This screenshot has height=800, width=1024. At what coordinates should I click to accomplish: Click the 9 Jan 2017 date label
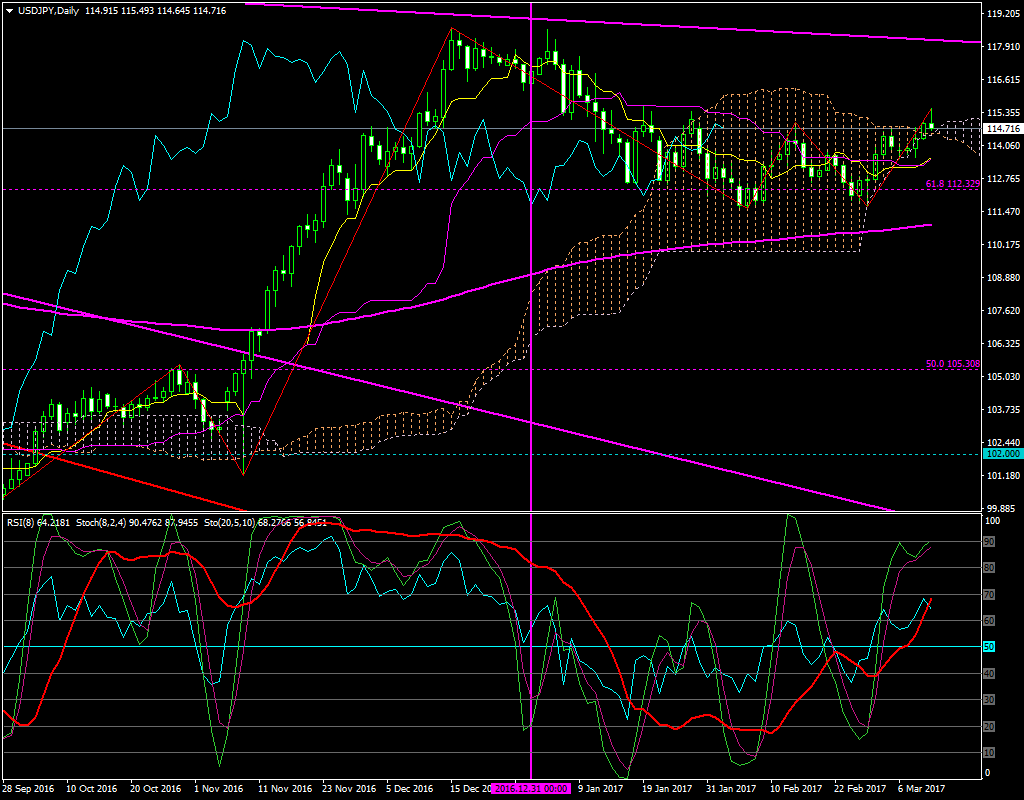(x=600, y=789)
